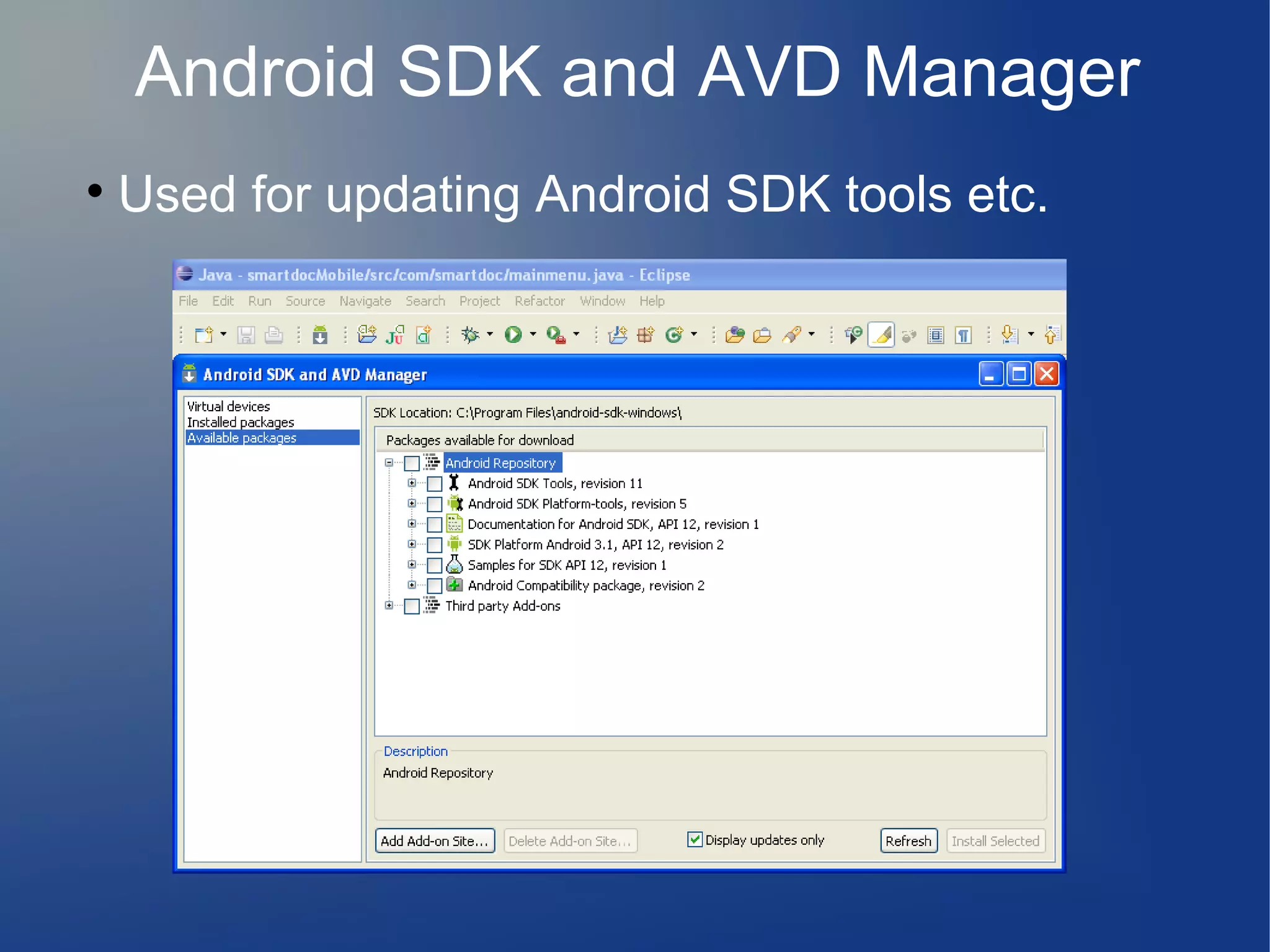Screen dimensions: 1270x952
Task: Click the Next Annotation arrow icon
Action: click(x=1010, y=336)
